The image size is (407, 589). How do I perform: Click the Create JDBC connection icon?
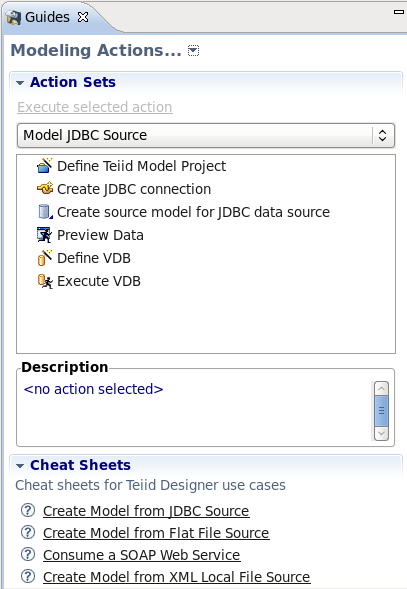pos(45,188)
